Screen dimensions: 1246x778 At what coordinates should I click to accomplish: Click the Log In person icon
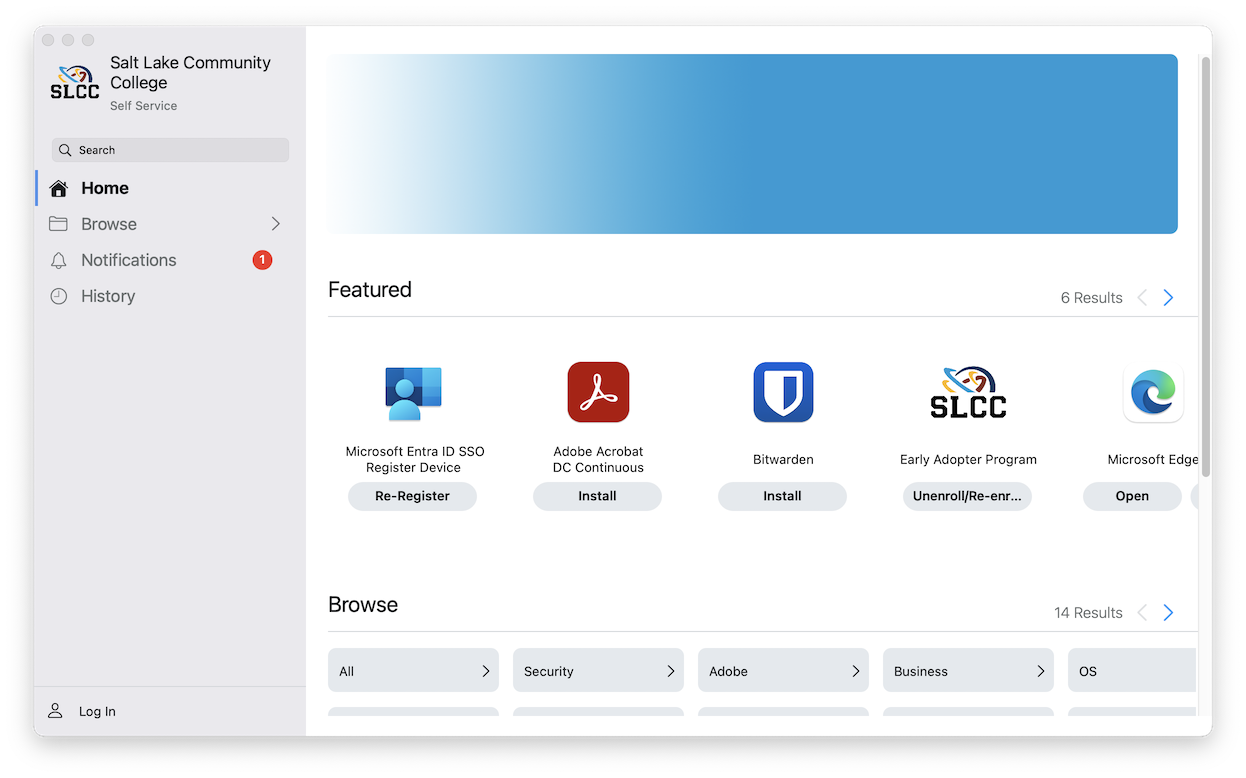click(56, 711)
